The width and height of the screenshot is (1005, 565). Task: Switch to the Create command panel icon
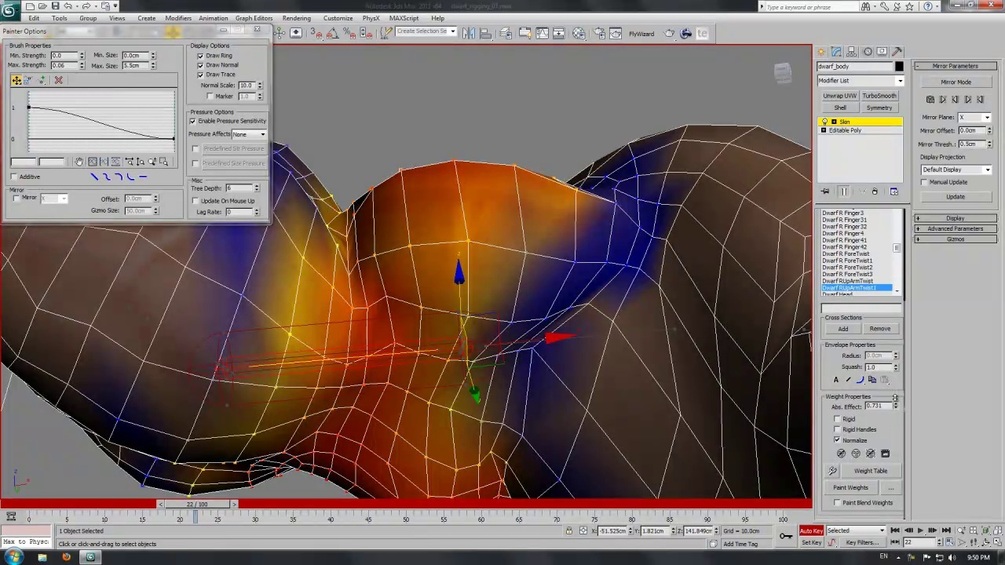pos(821,52)
